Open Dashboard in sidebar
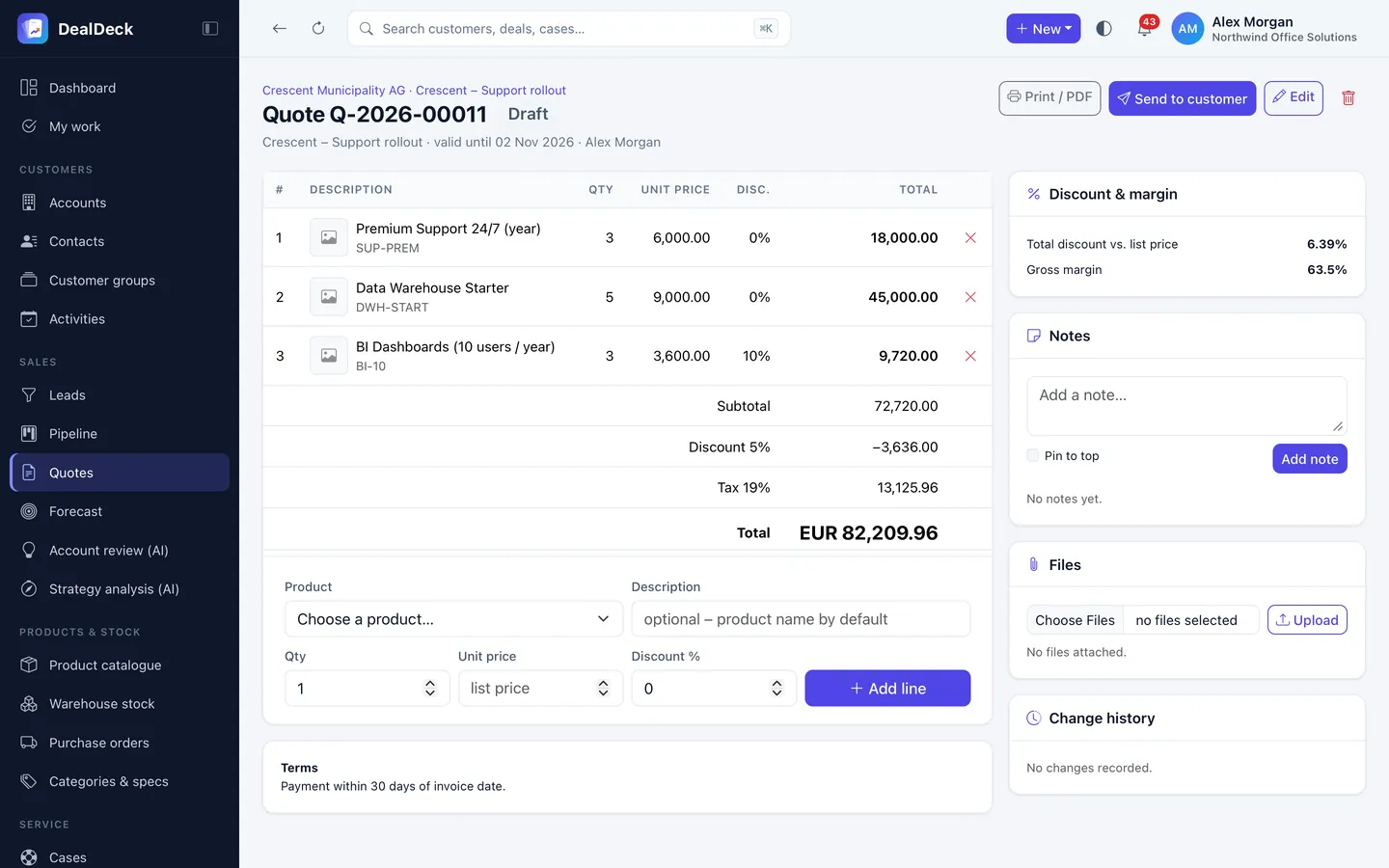1389x868 pixels. tap(120, 88)
